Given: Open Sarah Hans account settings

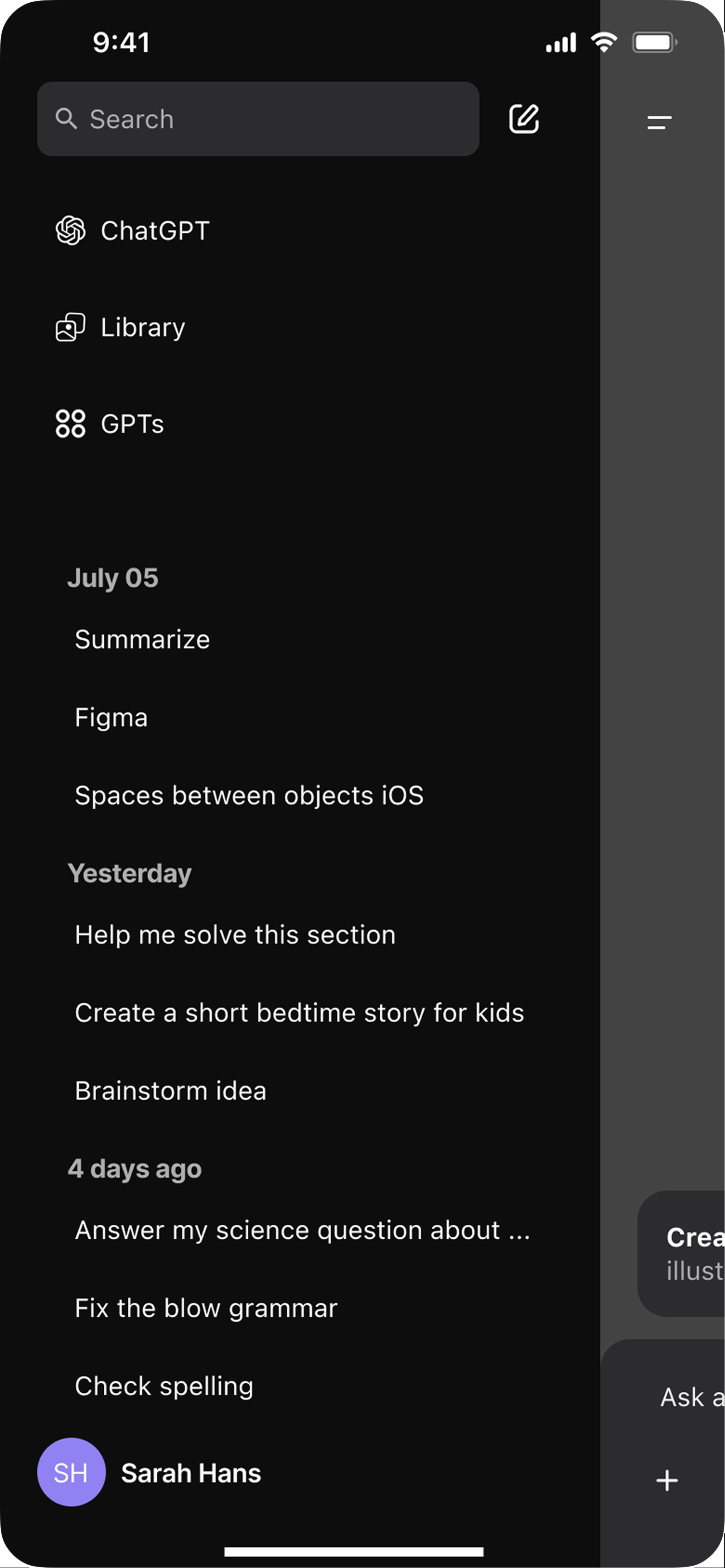Looking at the screenshot, I should 191,1473.
